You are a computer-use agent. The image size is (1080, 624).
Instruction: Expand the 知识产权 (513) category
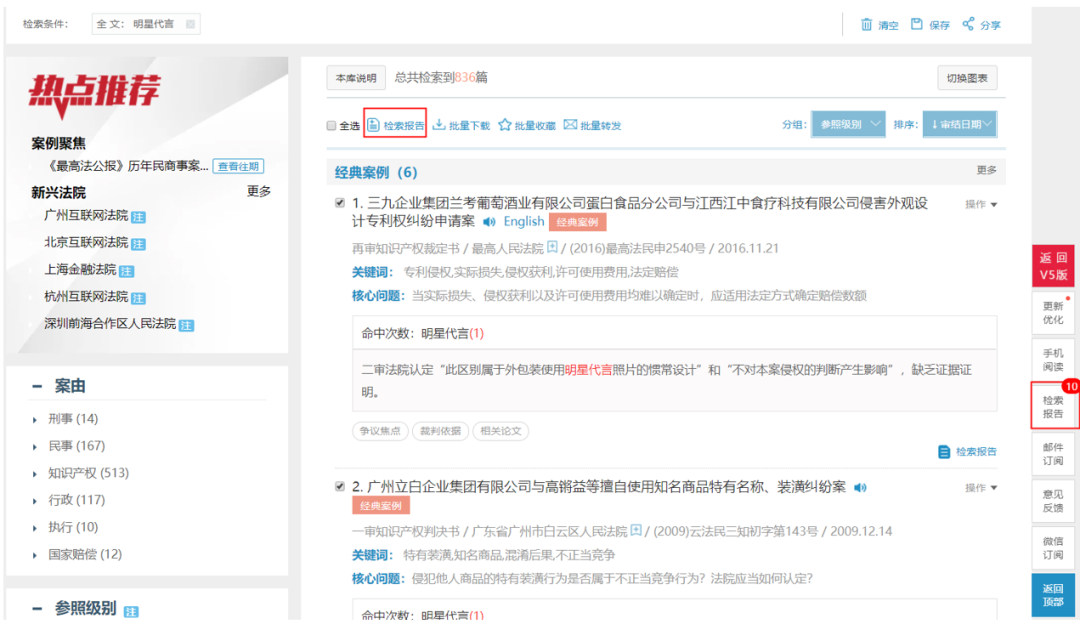(x=34, y=474)
